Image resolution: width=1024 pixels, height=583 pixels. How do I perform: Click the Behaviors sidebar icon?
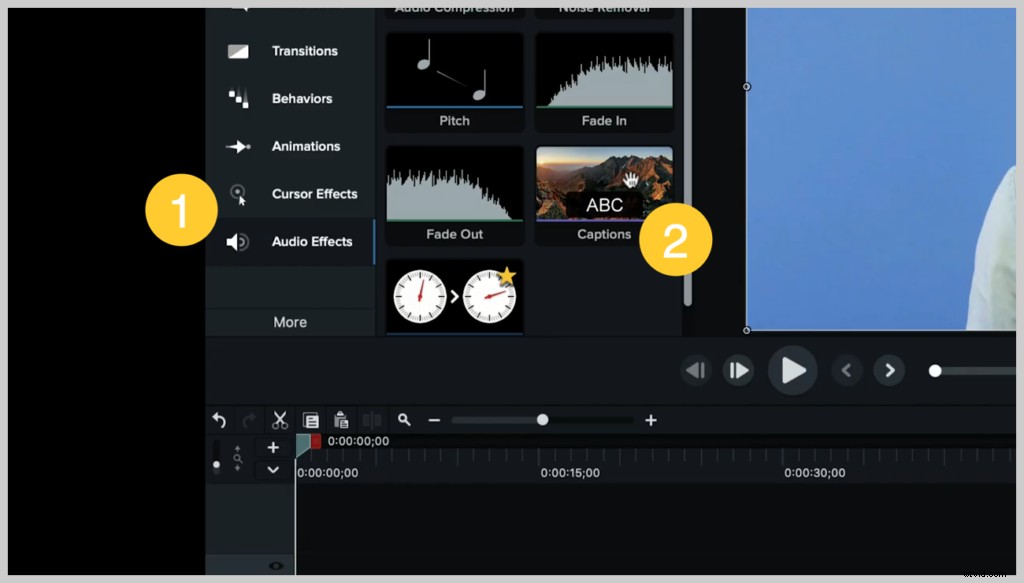point(240,98)
